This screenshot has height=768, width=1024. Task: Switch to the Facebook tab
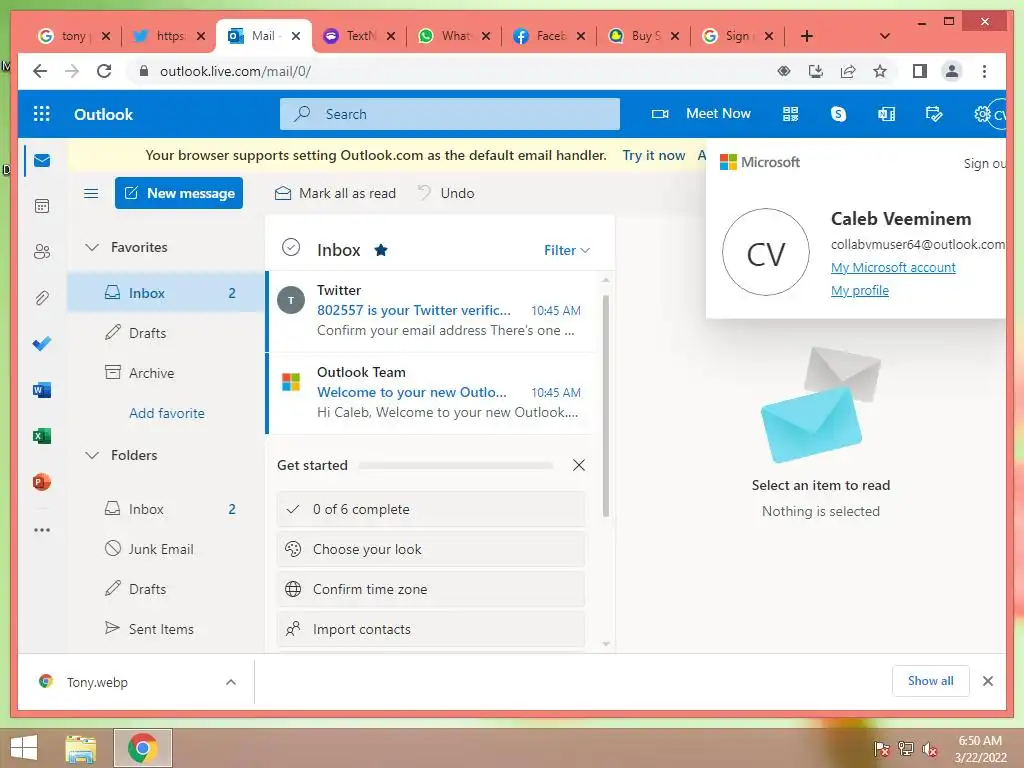549,36
